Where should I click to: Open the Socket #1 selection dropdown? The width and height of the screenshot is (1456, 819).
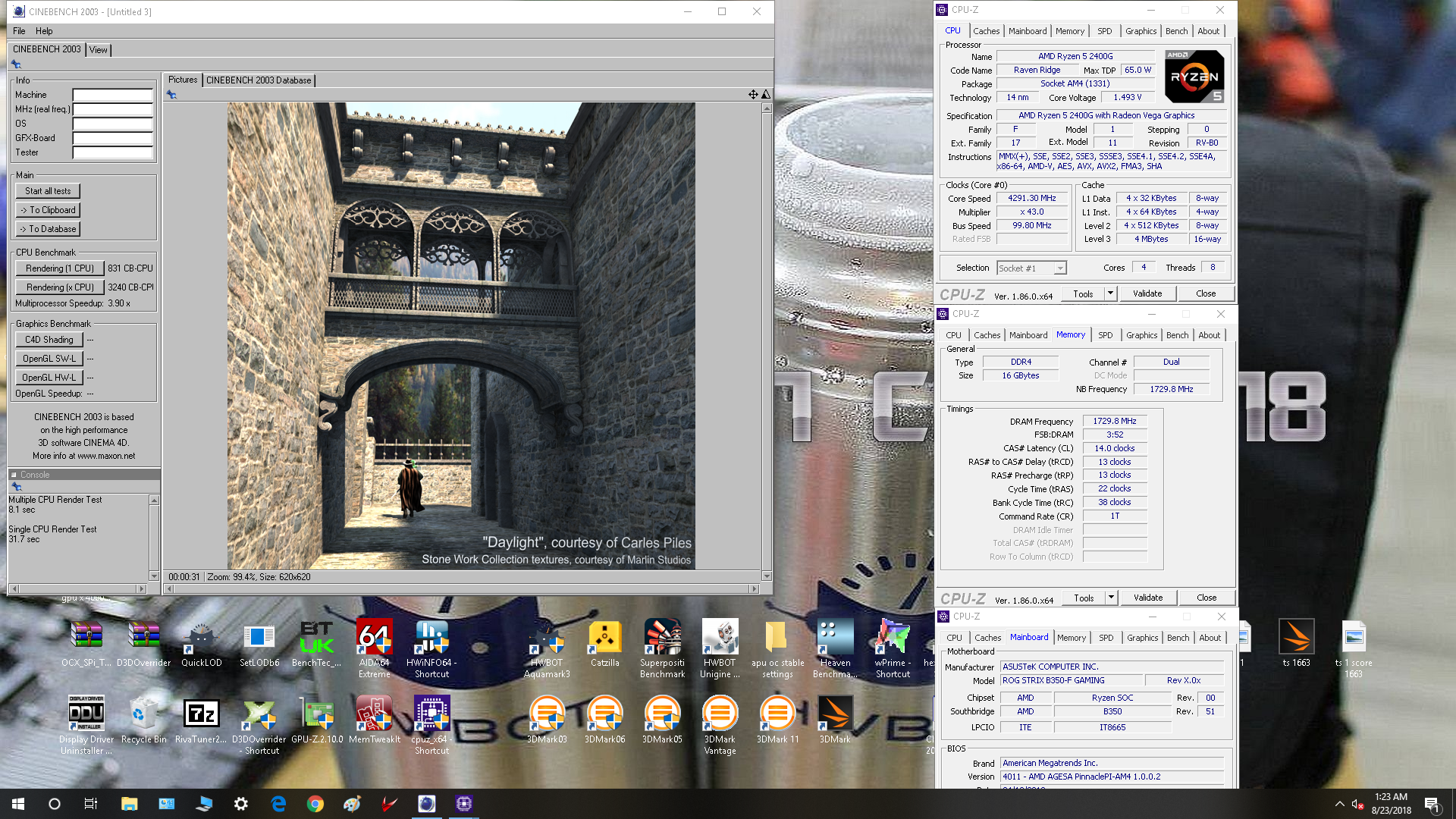[1031, 268]
